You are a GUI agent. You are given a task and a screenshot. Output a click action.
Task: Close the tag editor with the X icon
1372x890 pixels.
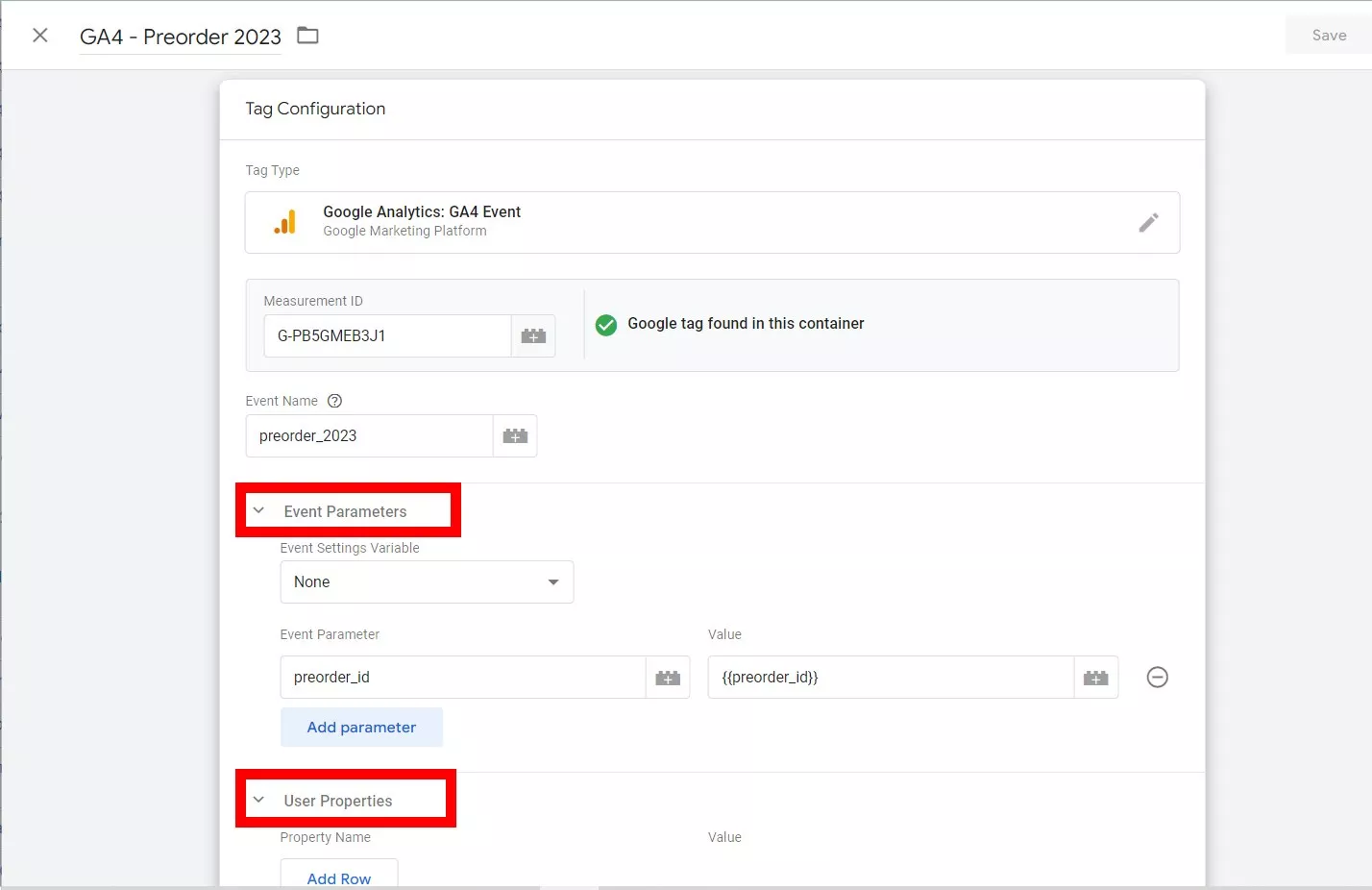point(40,36)
